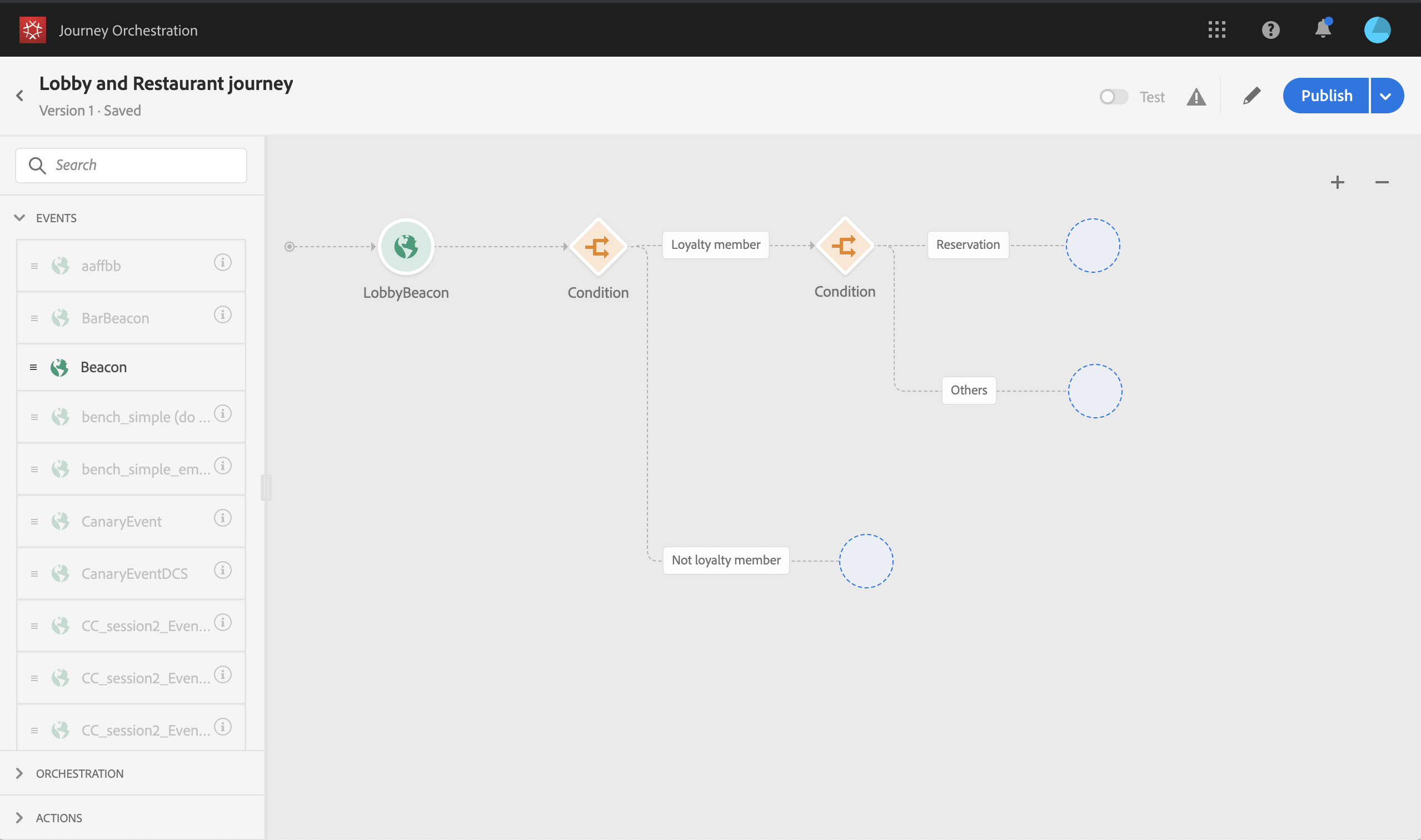Toggle the Test mode switch
This screenshot has height=840, width=1421.
click(1113, 97)
